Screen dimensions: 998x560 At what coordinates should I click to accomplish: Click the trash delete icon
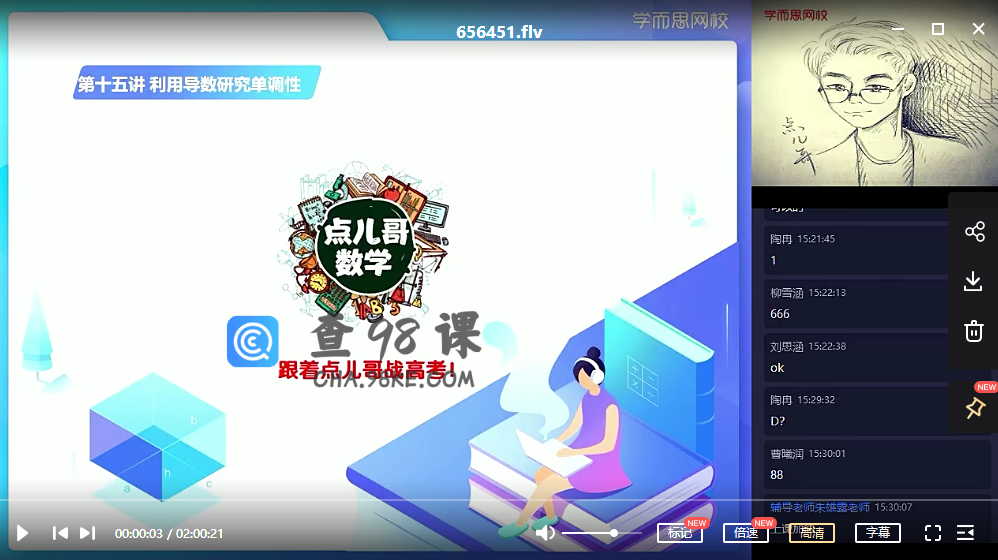coord(974,331)
